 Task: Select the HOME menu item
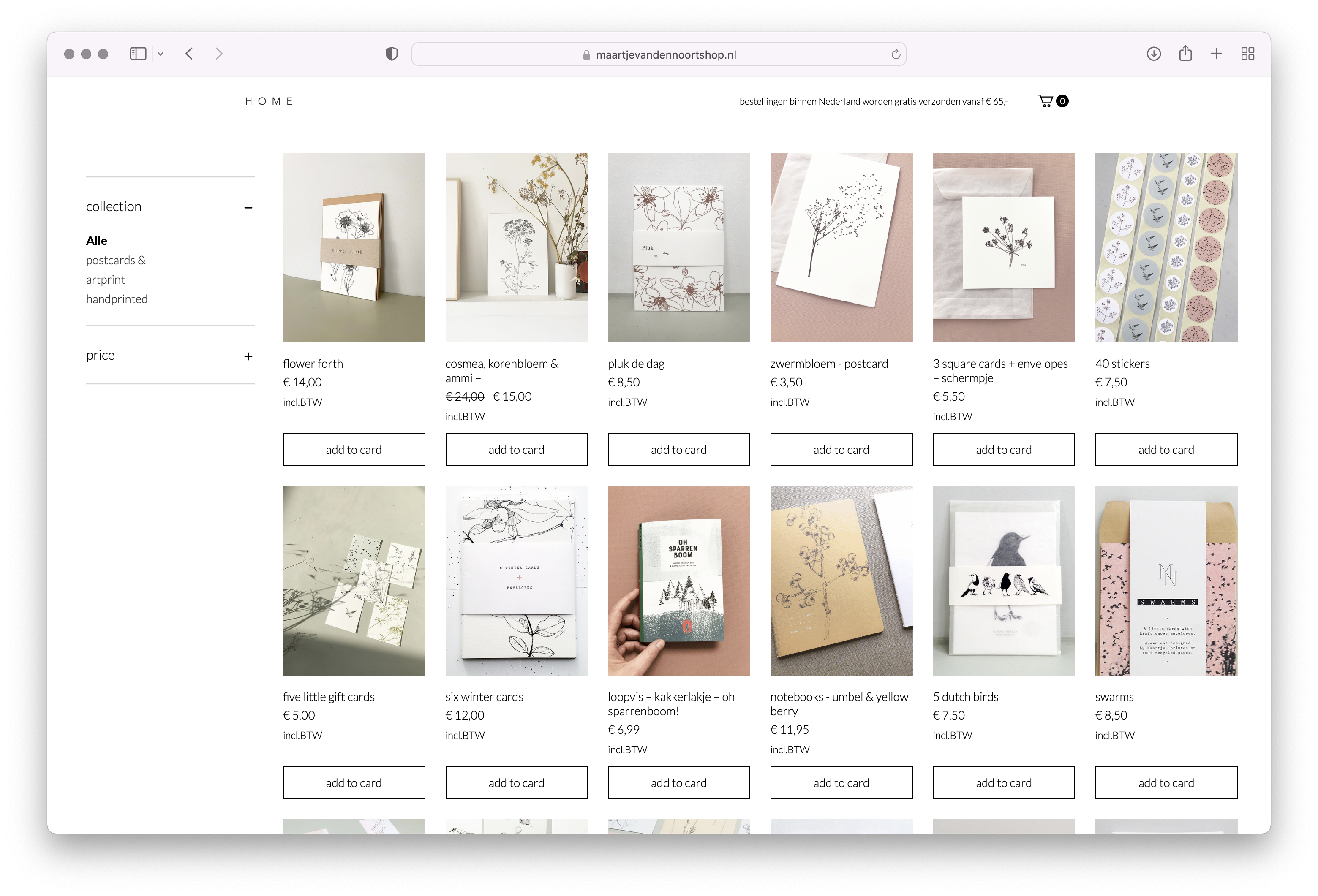[269, 101]
